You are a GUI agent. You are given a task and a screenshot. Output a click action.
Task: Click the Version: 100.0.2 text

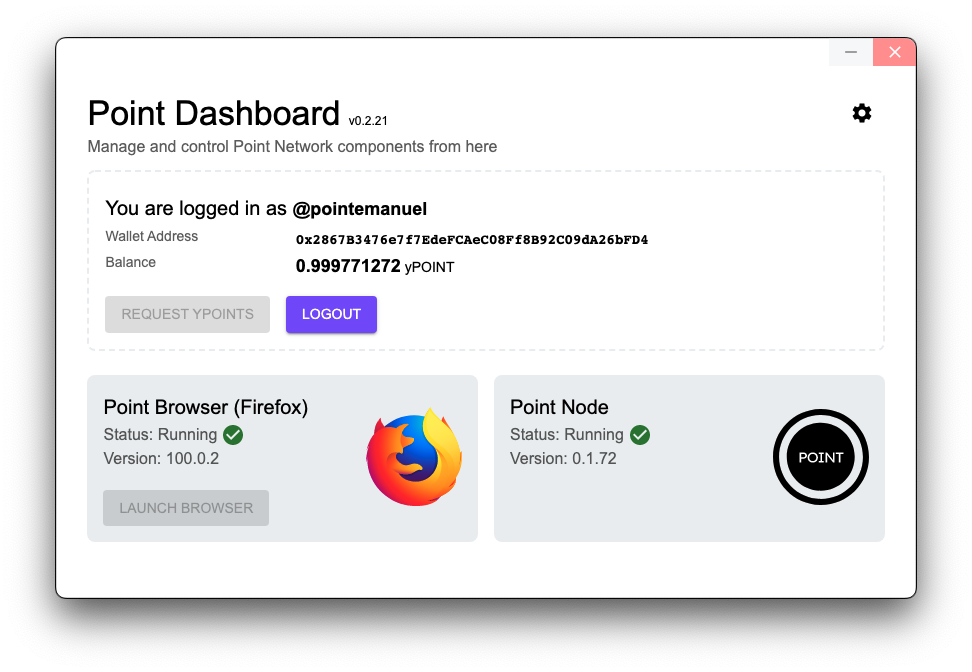161,459
